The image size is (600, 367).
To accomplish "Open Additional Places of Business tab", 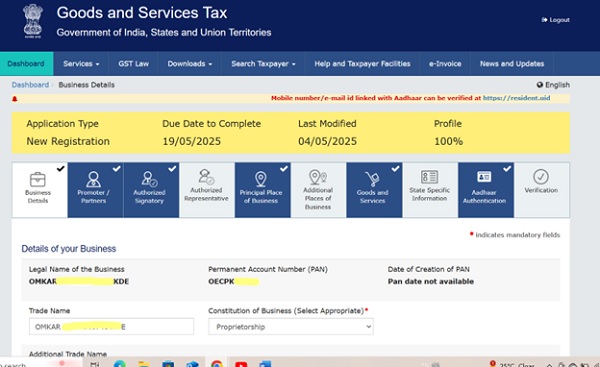I will (318, 190).
